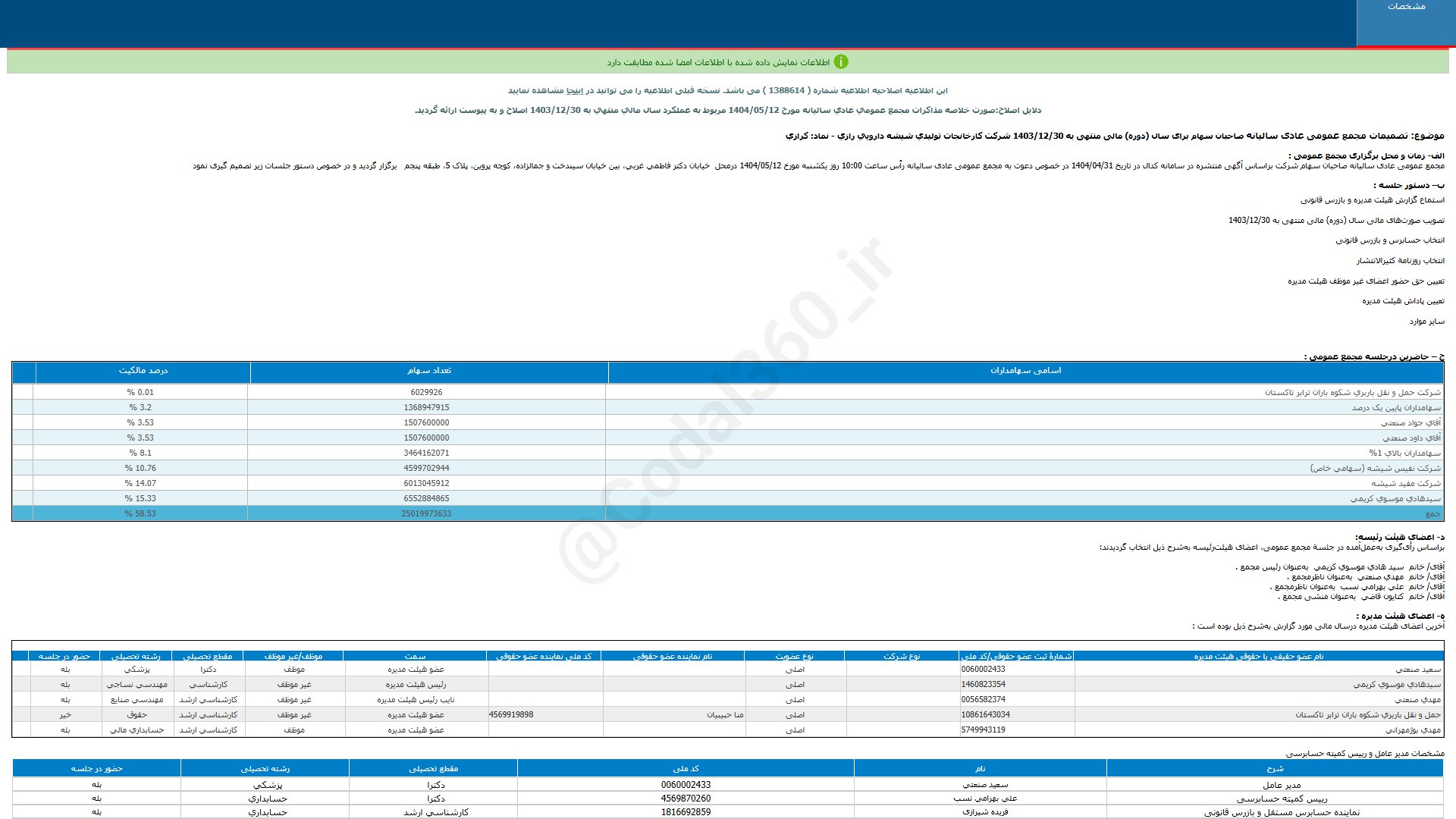Click the درصد مالکیت column header

[143, 371]
